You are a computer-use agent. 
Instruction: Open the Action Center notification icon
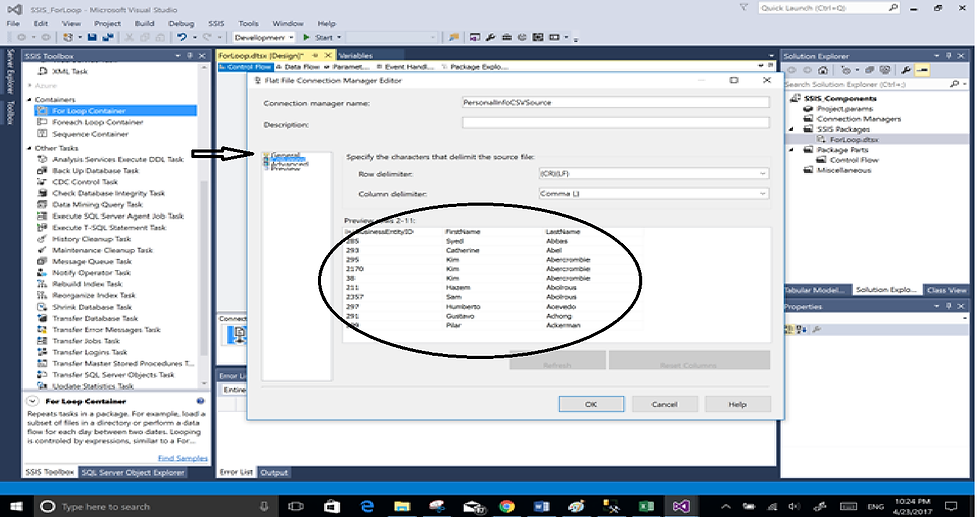coord(951,506)
